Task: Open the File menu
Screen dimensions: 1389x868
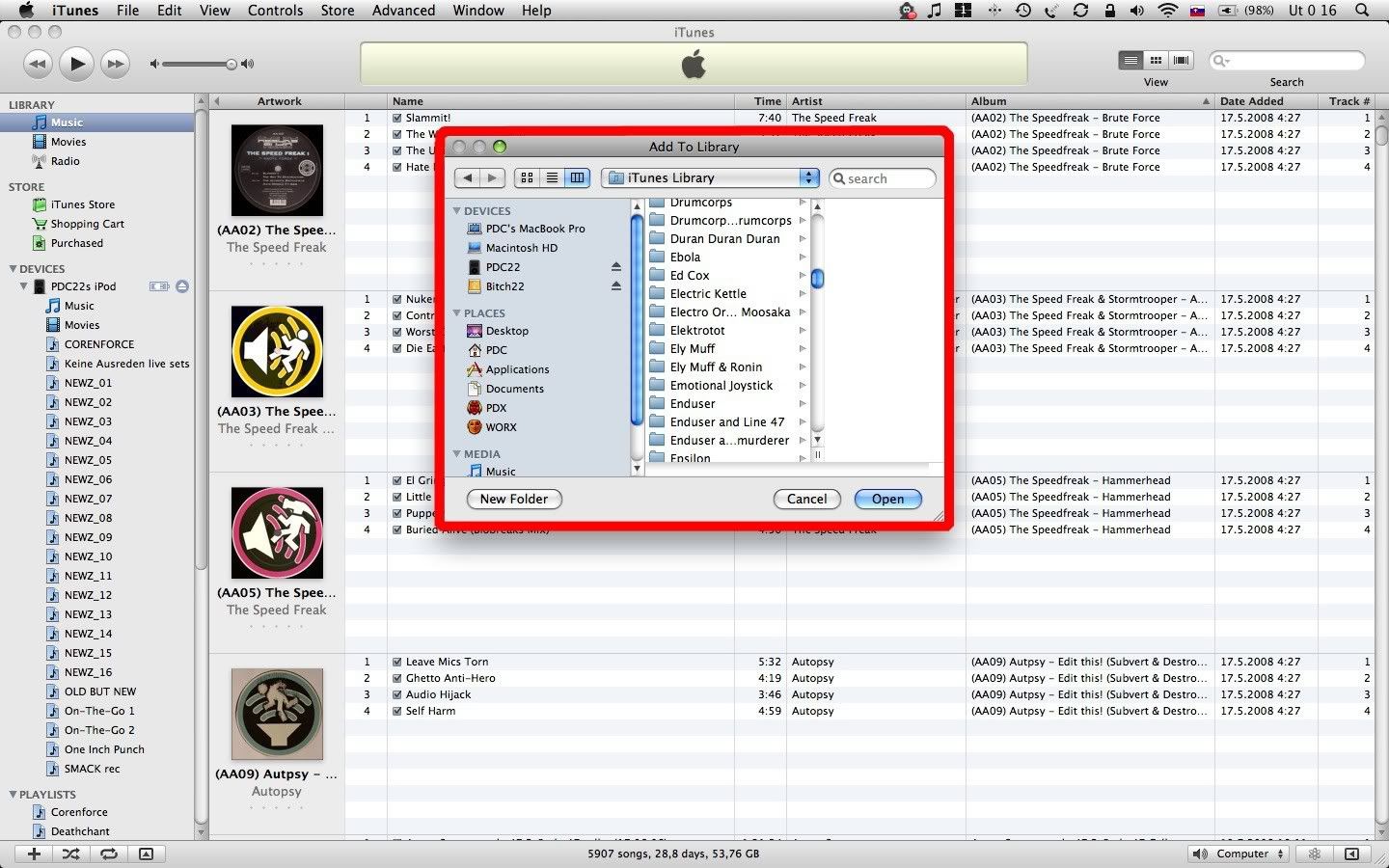Action: coord(127,11)
